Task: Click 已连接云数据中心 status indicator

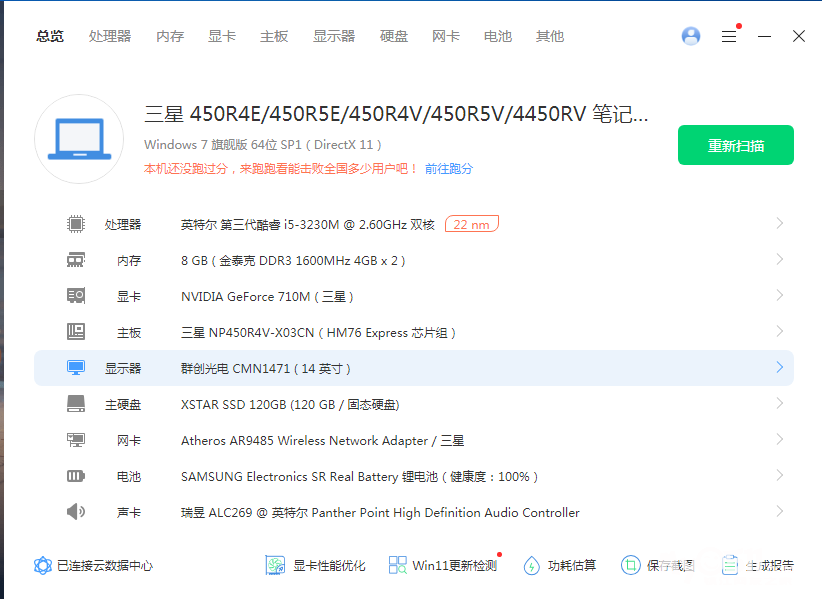Action: coord(93,565)
